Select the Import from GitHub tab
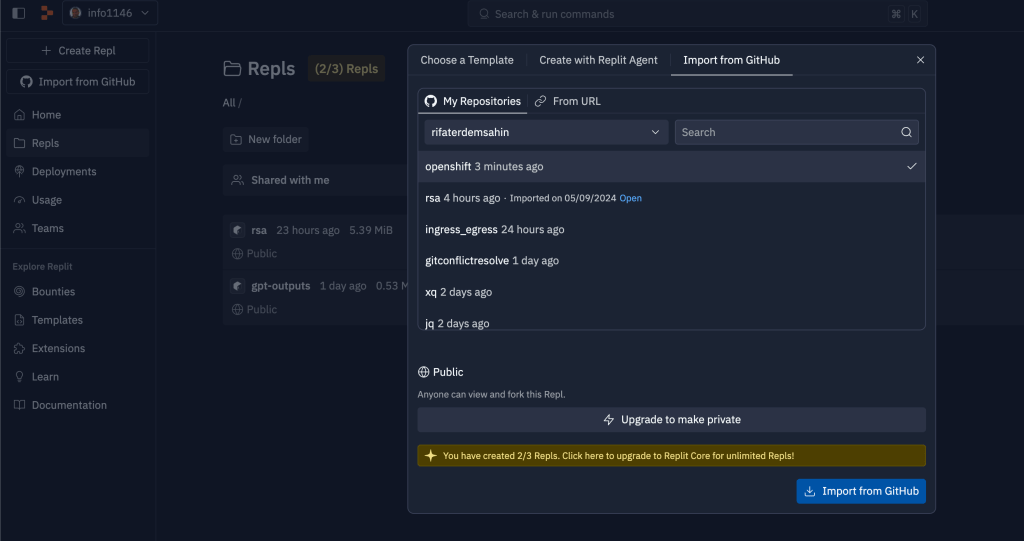The width and height of the screenshot is (1024, 541). pyautogui.click(x=731, y=60)
